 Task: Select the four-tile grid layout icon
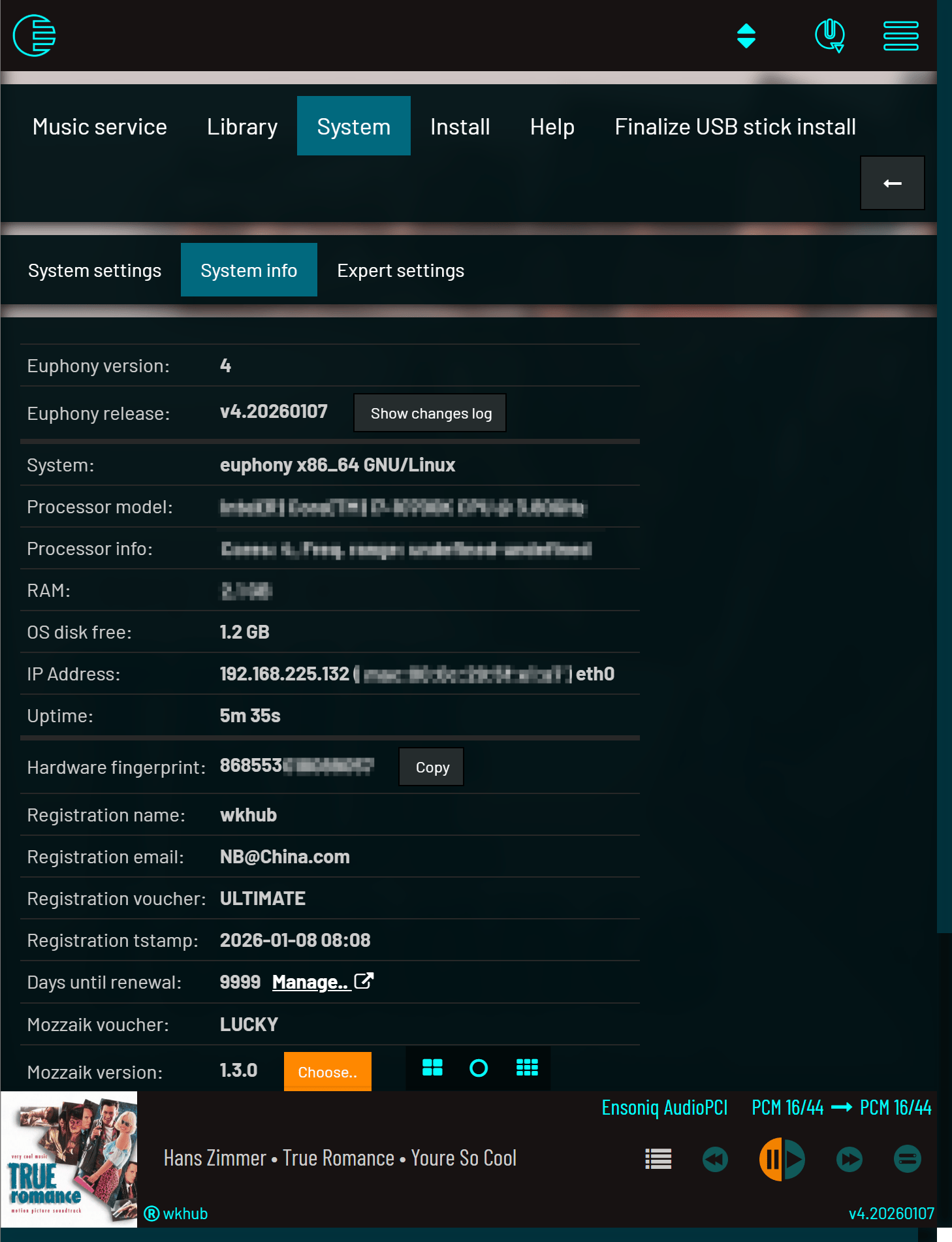click(x=432, y=1068)
